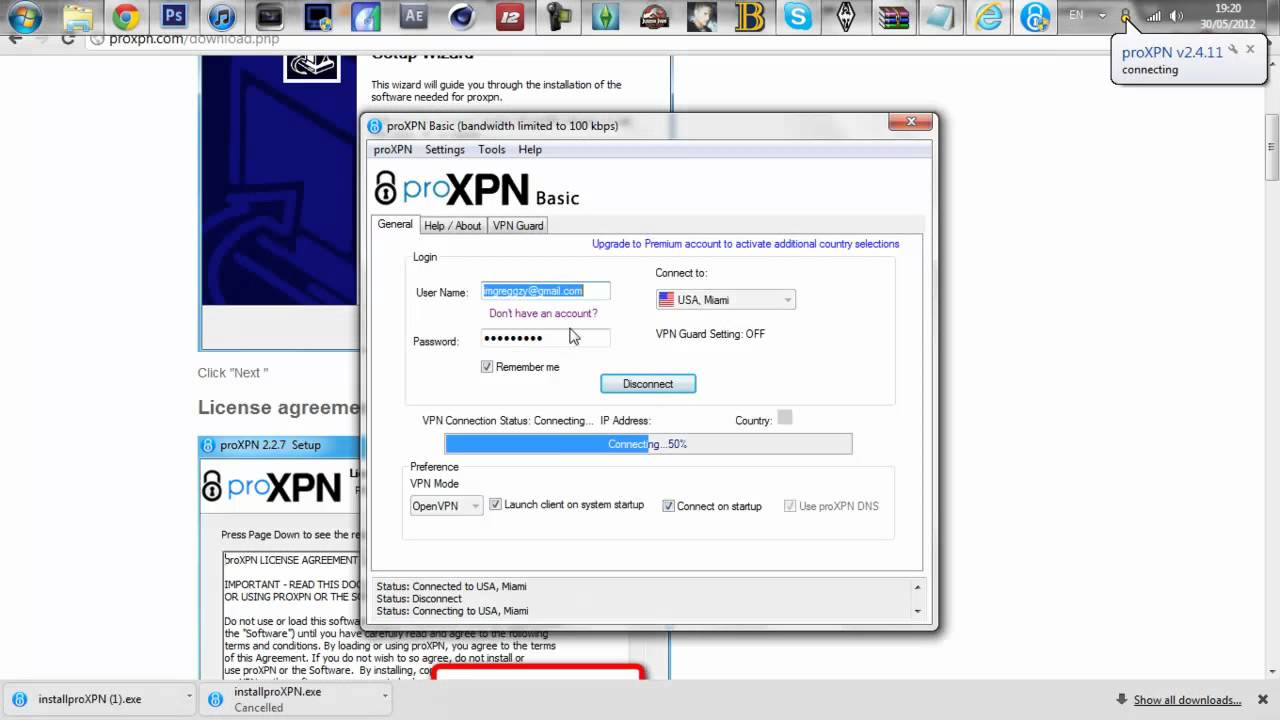
Task: Toggle the Remember me checkbox
Action: point(487,367)
